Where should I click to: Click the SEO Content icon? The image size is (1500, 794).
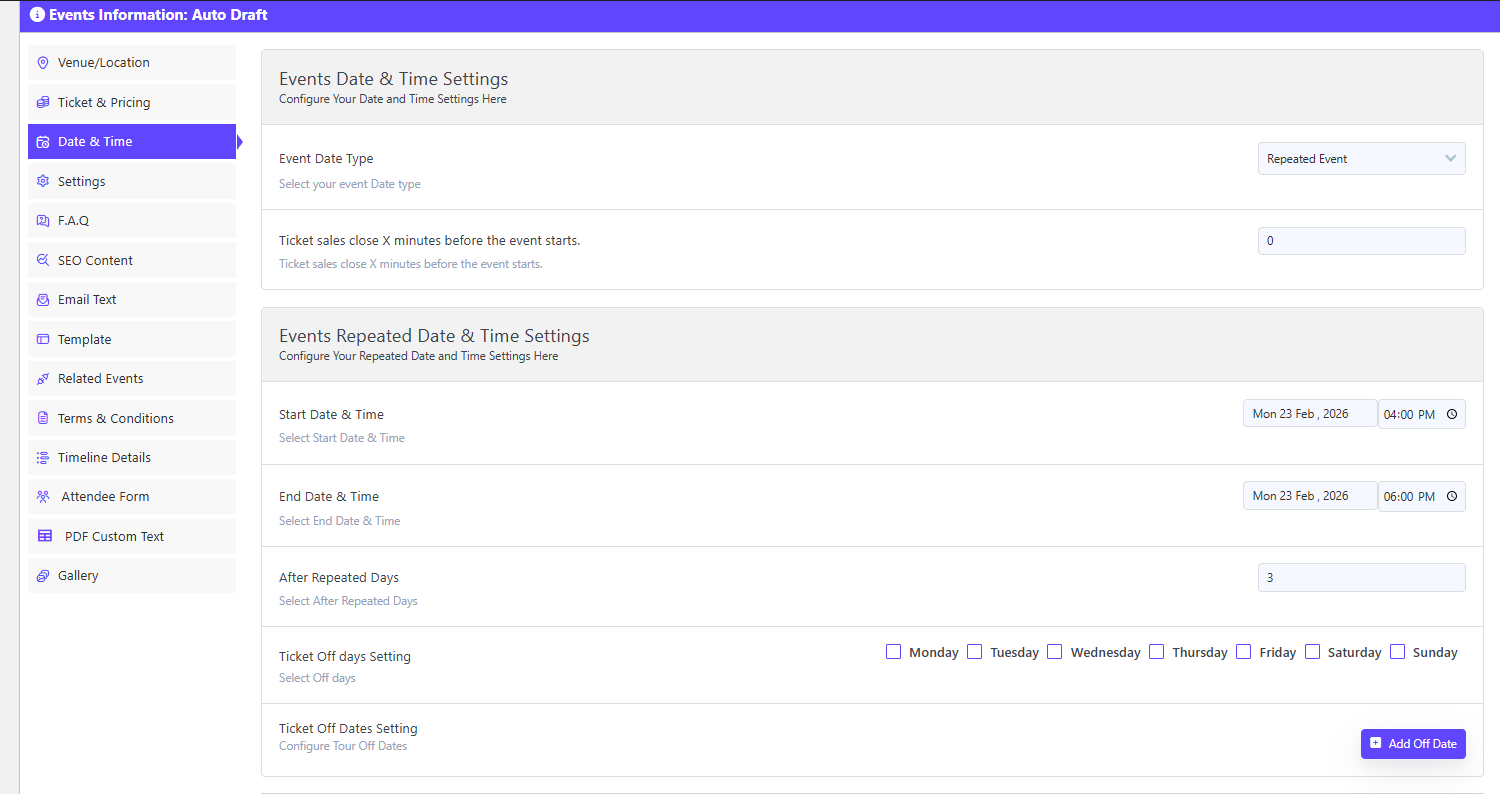pyautogui.click(x=42, y=260)
